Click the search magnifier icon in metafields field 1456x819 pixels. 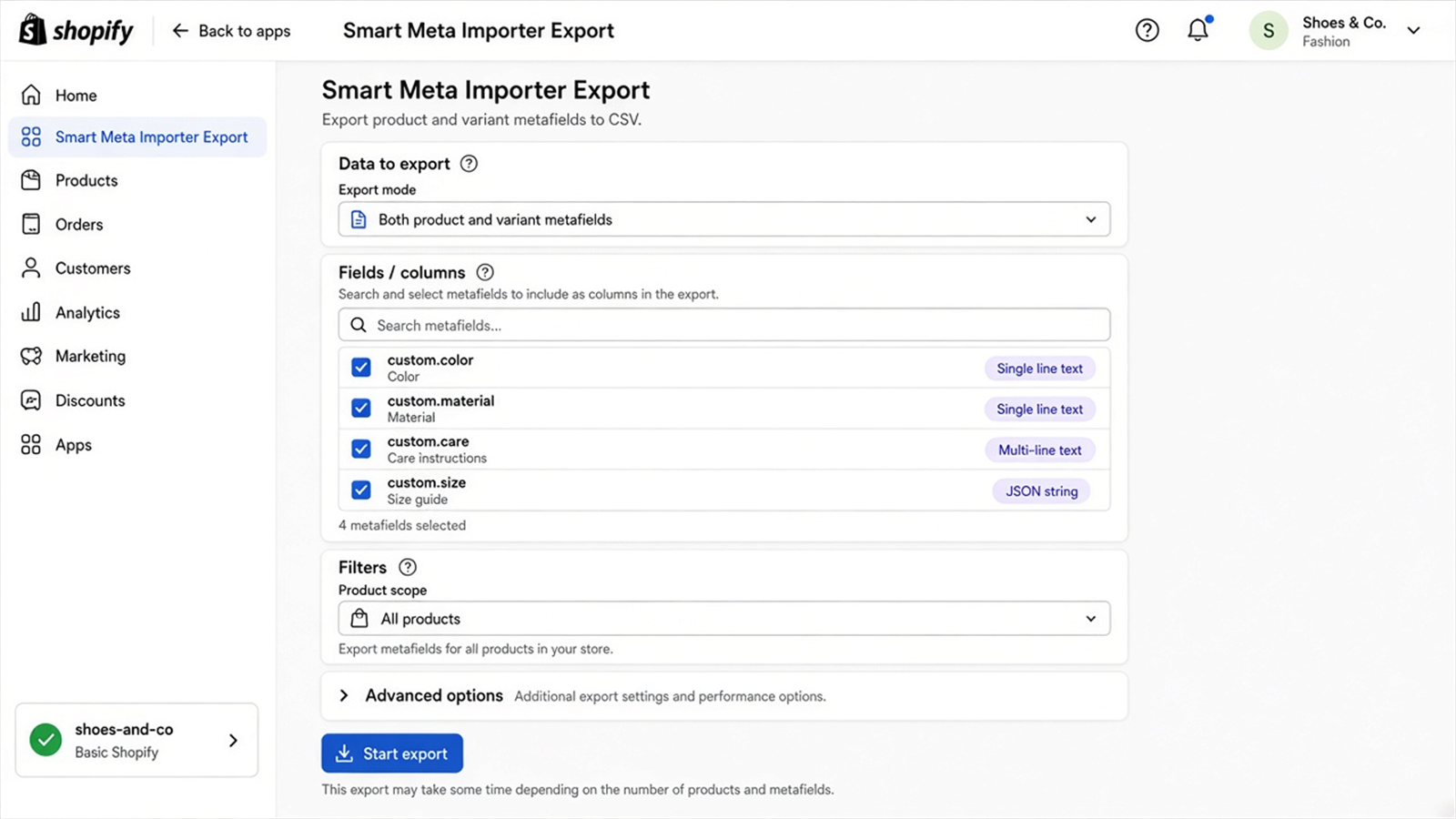pyautogui.click(x=359, y=325)
